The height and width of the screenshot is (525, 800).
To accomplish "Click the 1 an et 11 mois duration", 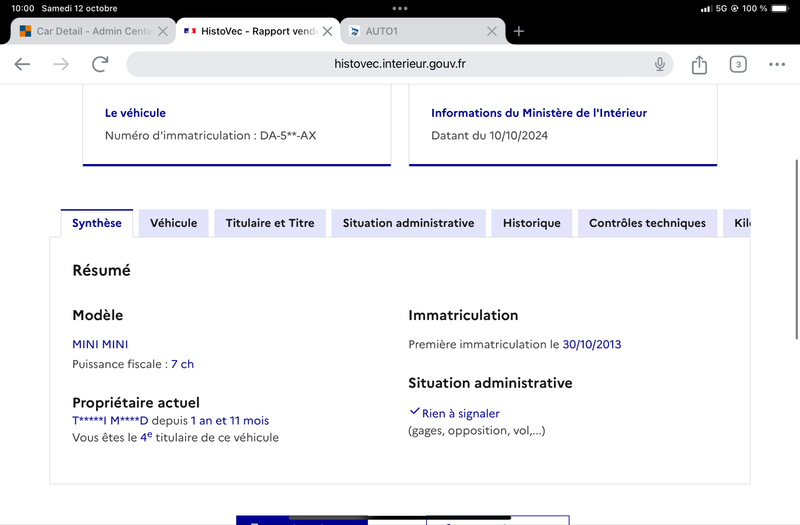I will (230, 420).
